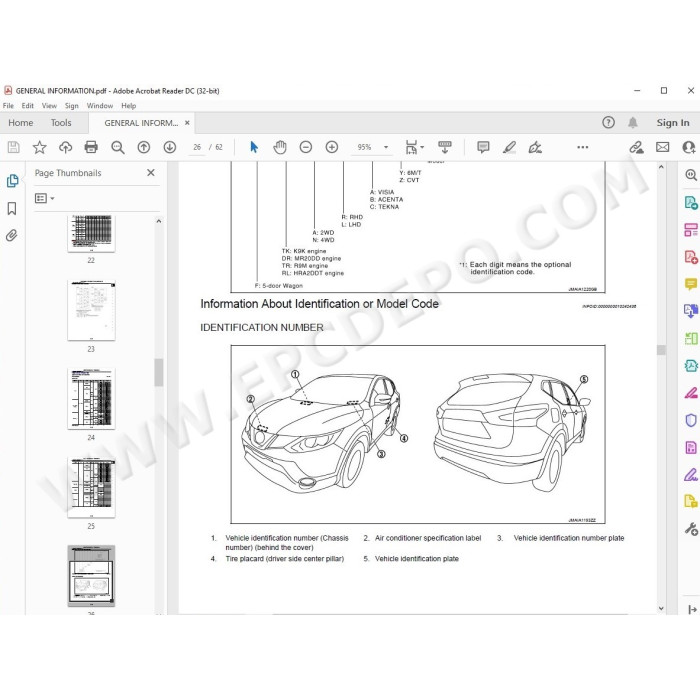
Task: Add the file to starred favorites
Action: coord(39,147)
